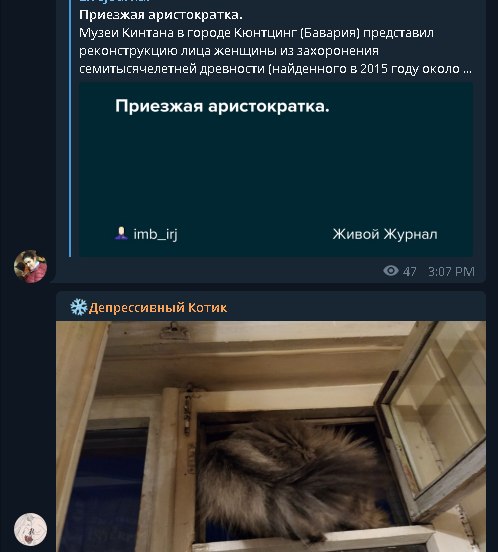498x552 pixels.
Task: Click the Живой Журнал label in the card
Action: 385,234
